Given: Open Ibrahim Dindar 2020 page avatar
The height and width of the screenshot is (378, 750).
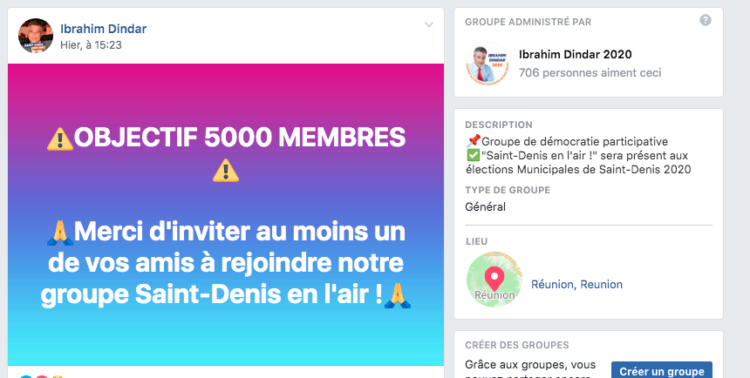Looking at the screenshot, I should point(487,63).
